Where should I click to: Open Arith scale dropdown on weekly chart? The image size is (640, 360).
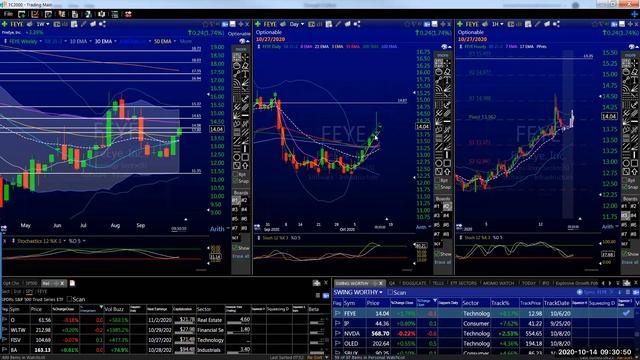click(220, 229)
